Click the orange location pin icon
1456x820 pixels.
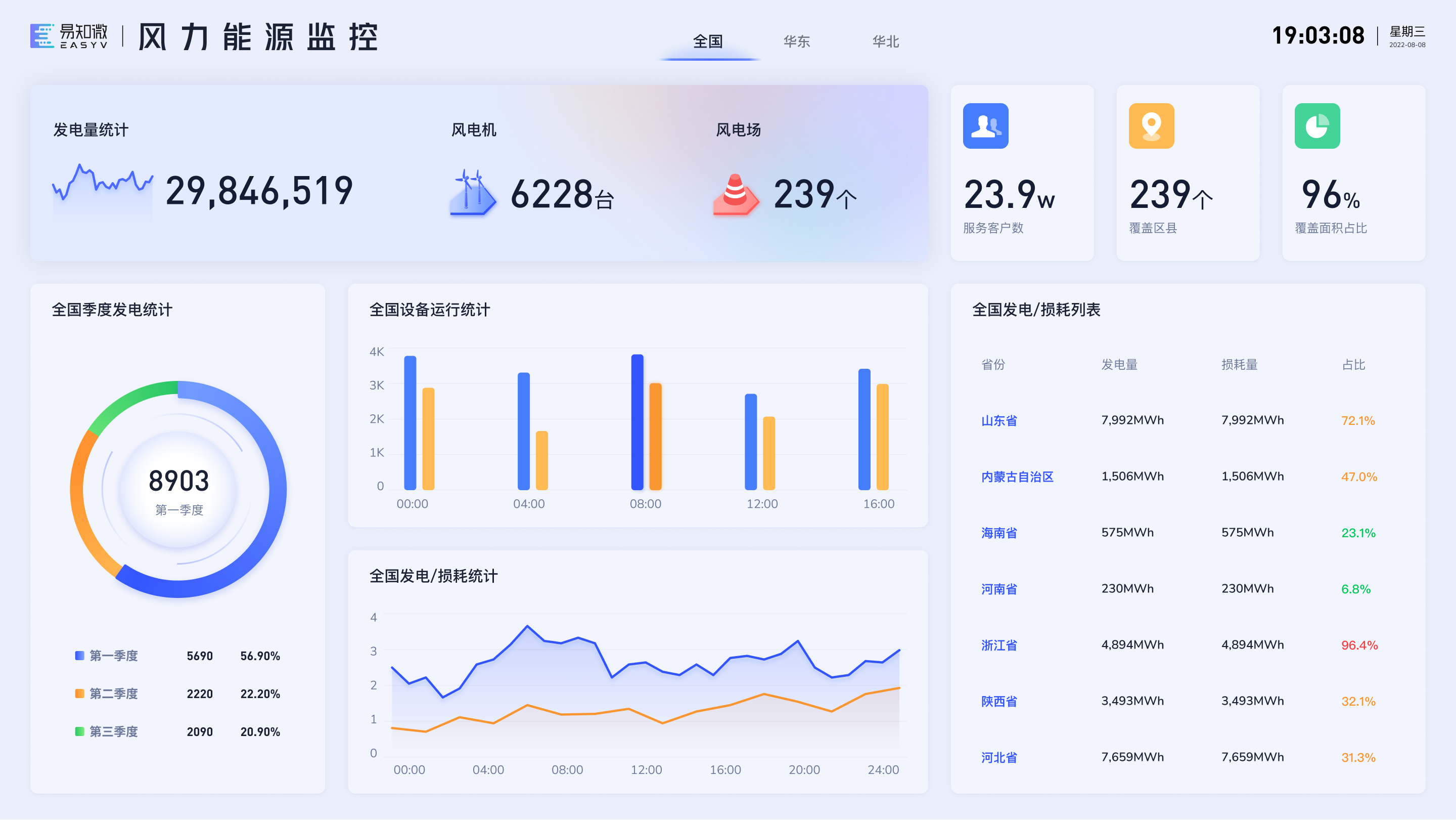coord(1151,125)
